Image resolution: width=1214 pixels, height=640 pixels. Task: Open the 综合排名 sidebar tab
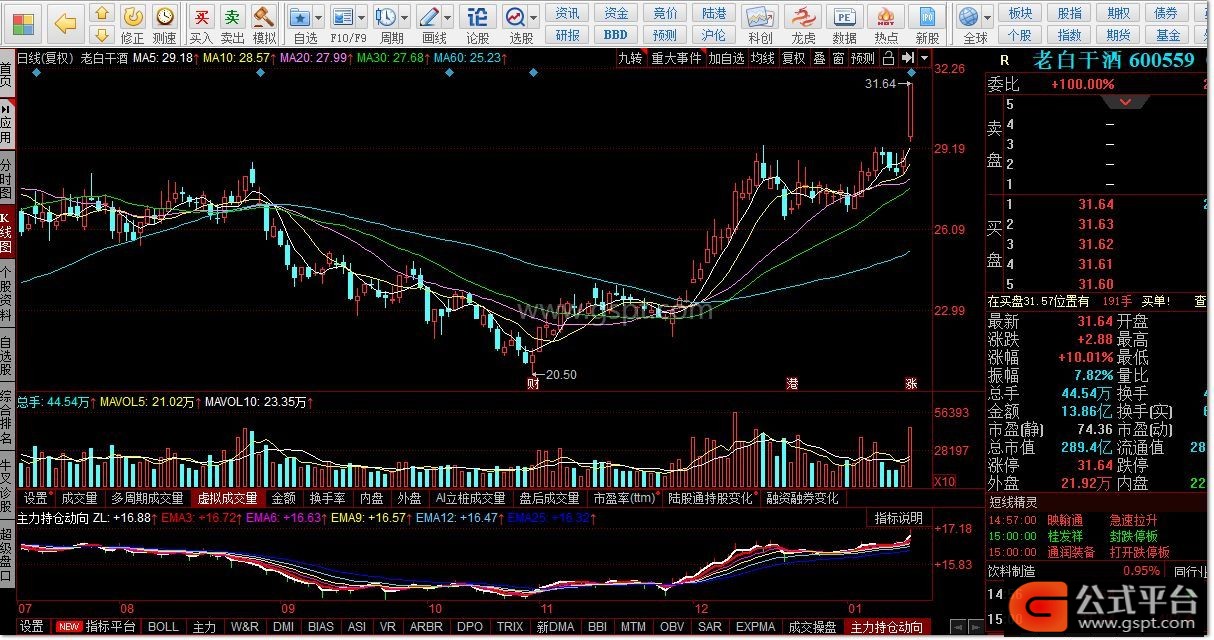point(7,418)
